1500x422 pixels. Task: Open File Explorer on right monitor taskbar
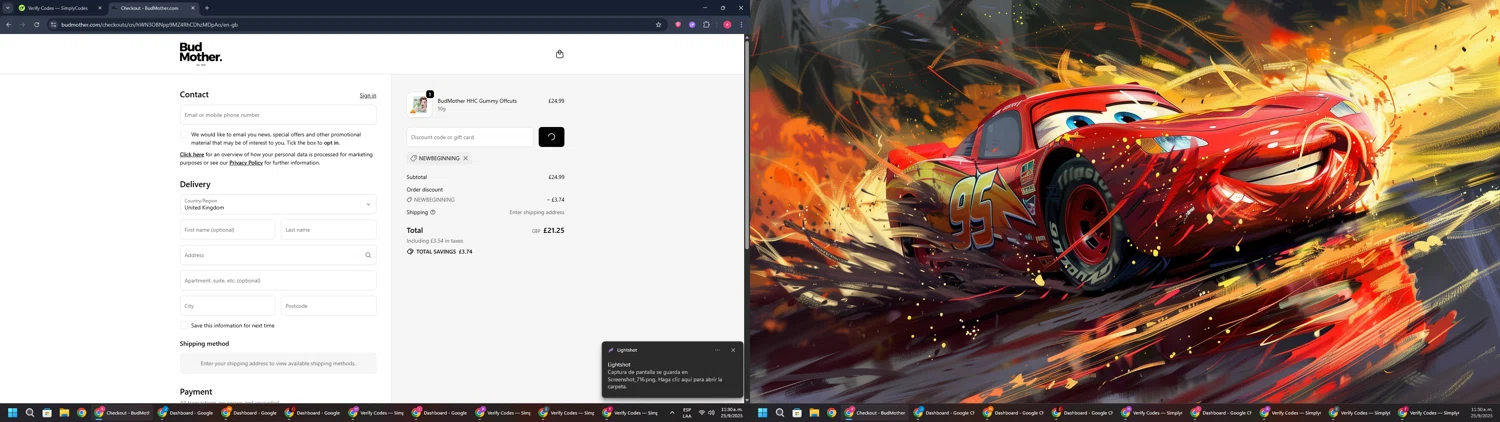814,412
